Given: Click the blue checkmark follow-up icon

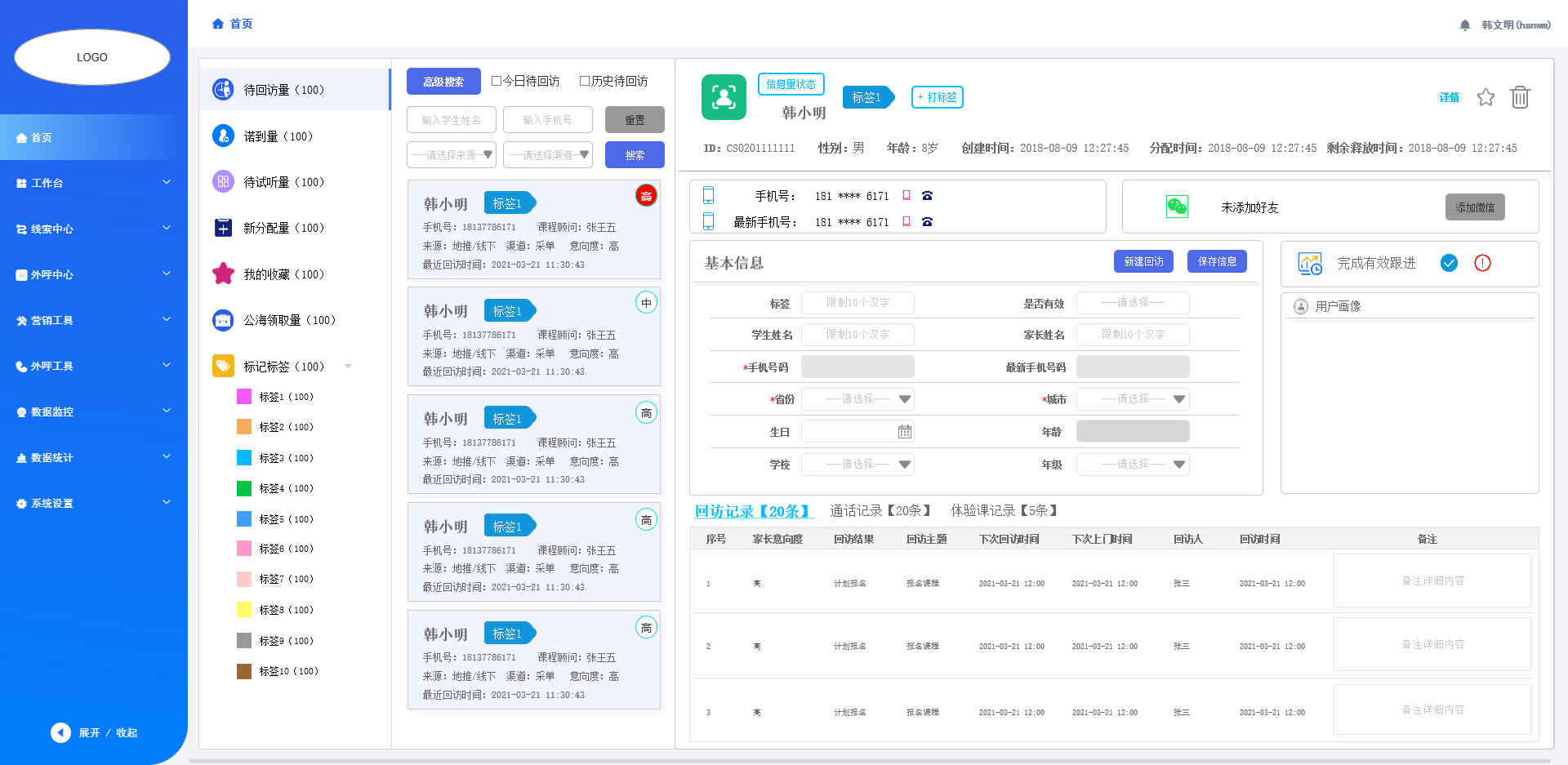Looking at the screenshot, I should point(1449,263).
